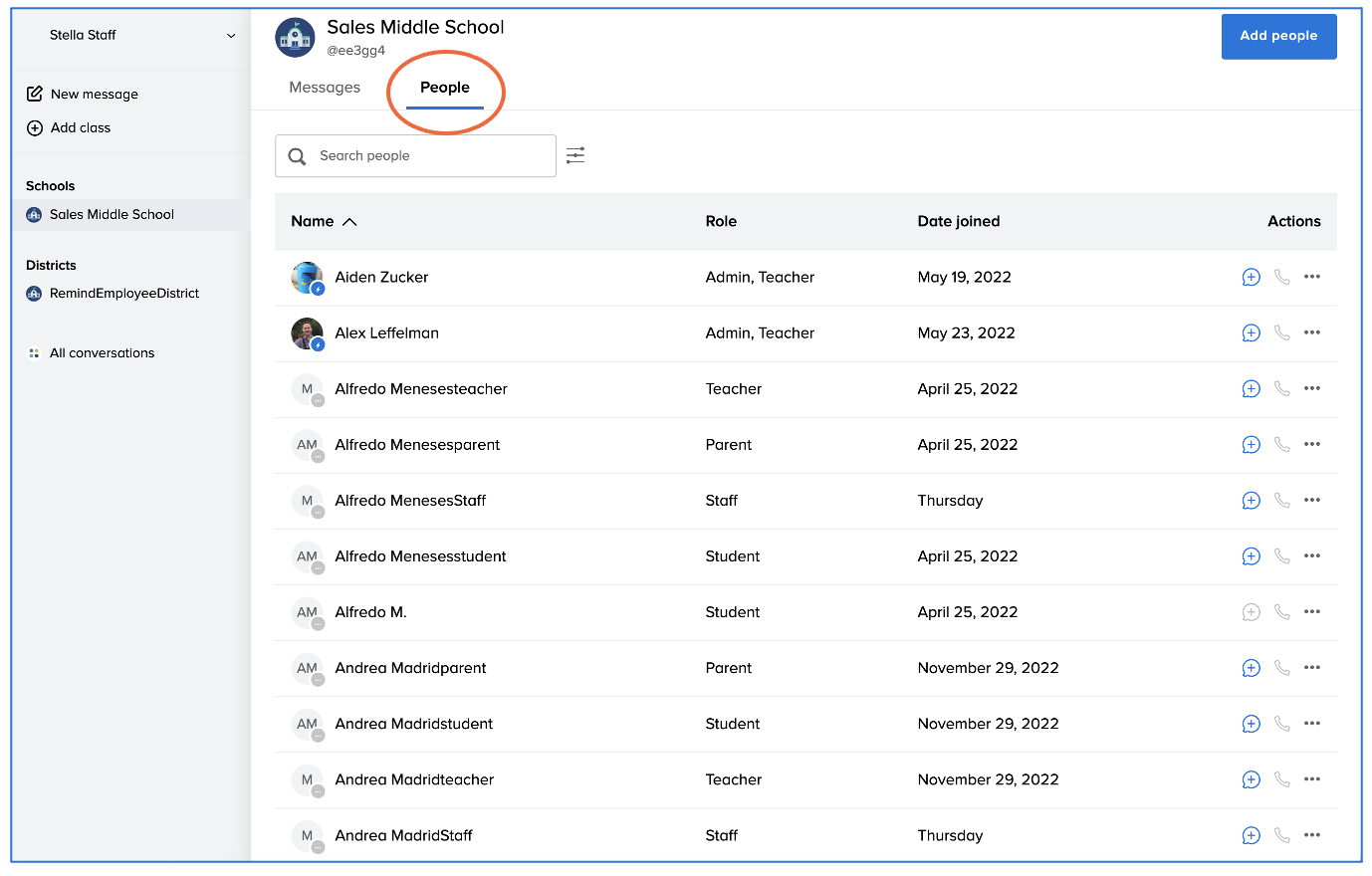
Task: Call Alfredo MenesesStaff using the phone icon
Action: tap(1281, 501)
